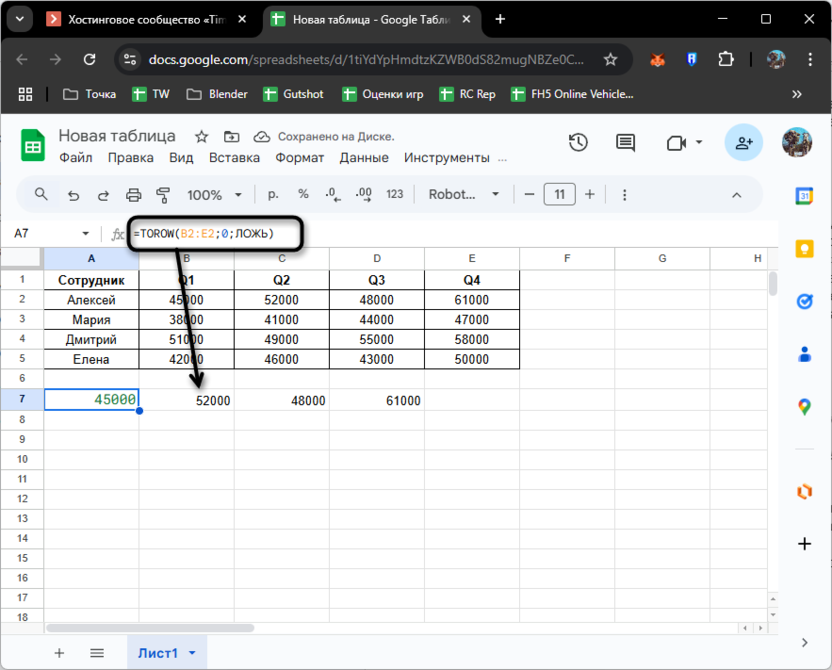Open Google Calendar in side panel

pos(805,196)
